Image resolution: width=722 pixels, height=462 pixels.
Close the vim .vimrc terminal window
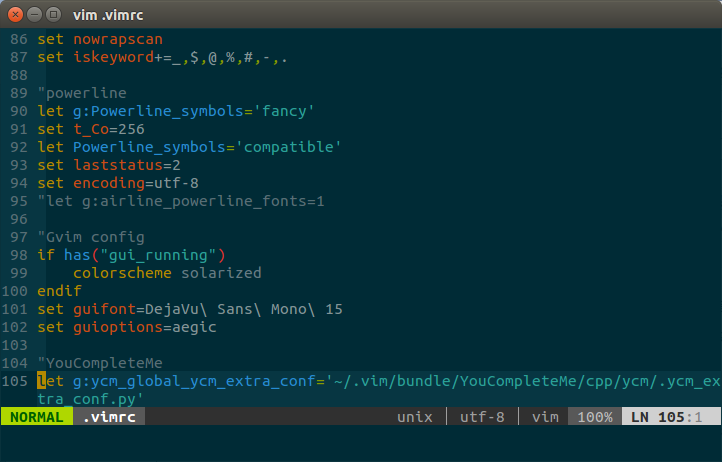pyautogui.click(x=15, y=15)
